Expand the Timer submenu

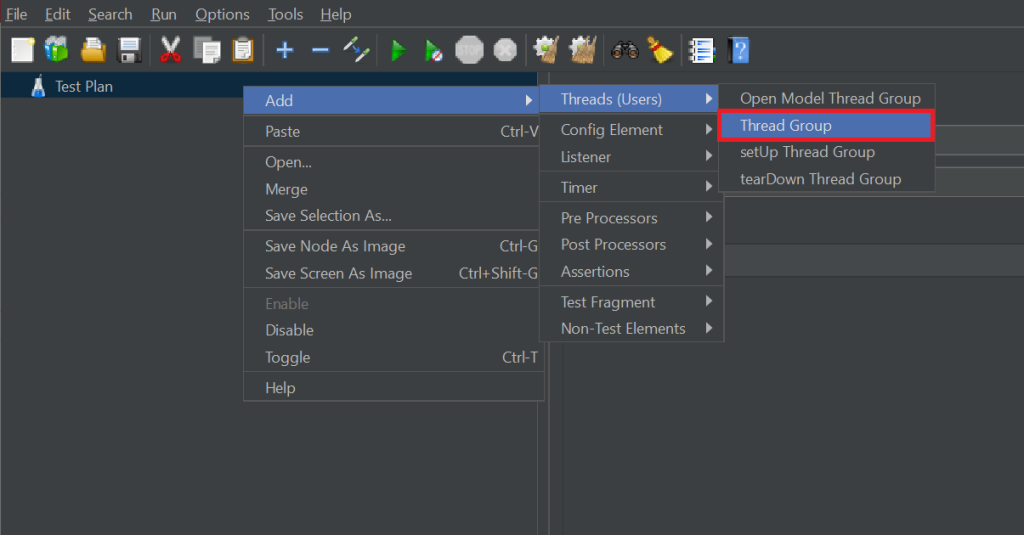631,187
